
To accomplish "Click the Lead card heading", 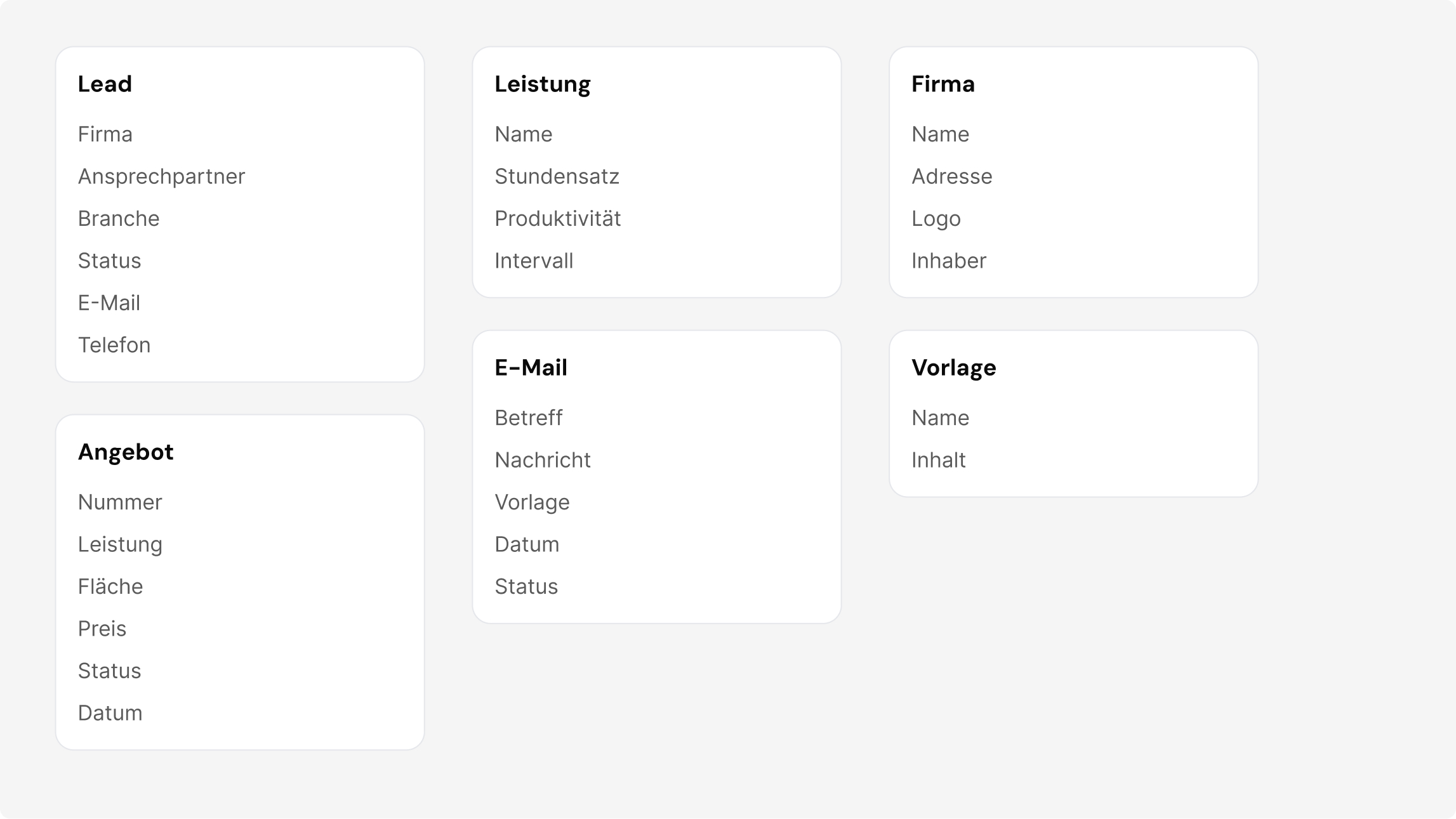I will pos(105,84).
